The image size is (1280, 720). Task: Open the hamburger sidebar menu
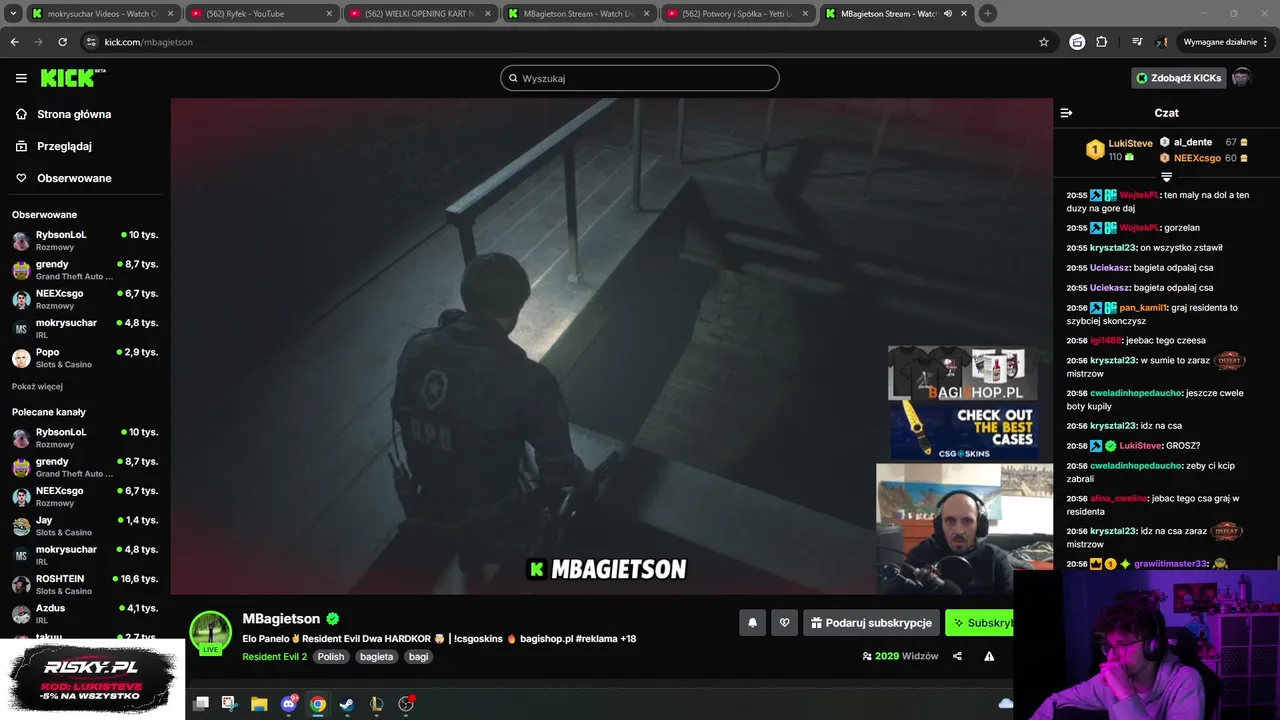[21, 78]
